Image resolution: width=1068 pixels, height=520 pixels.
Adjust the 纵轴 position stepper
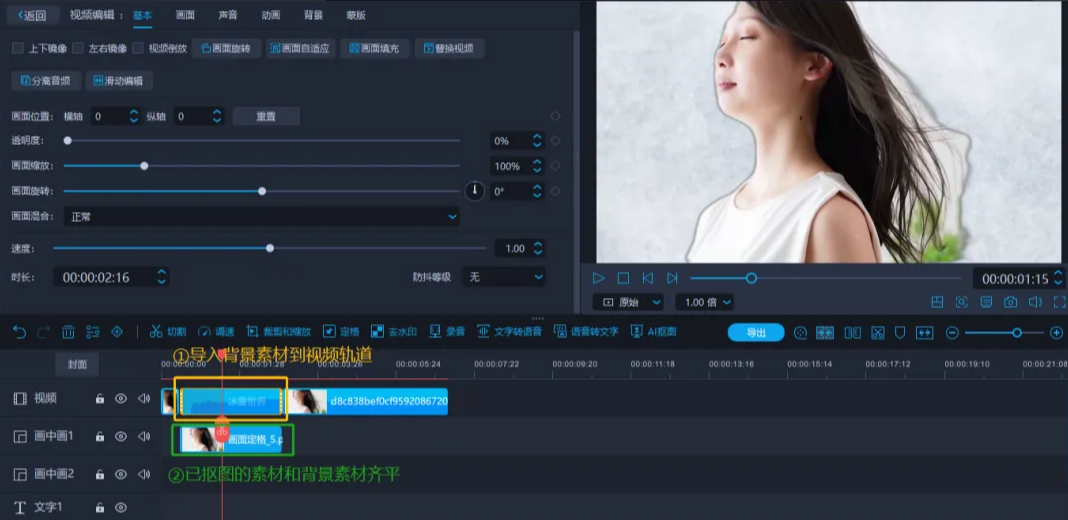point(217,117)
